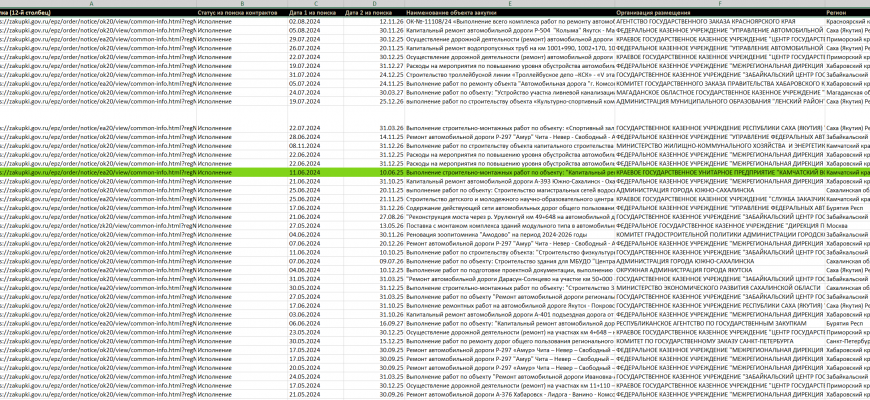Click the cell with date 08.11.2024

303,145
